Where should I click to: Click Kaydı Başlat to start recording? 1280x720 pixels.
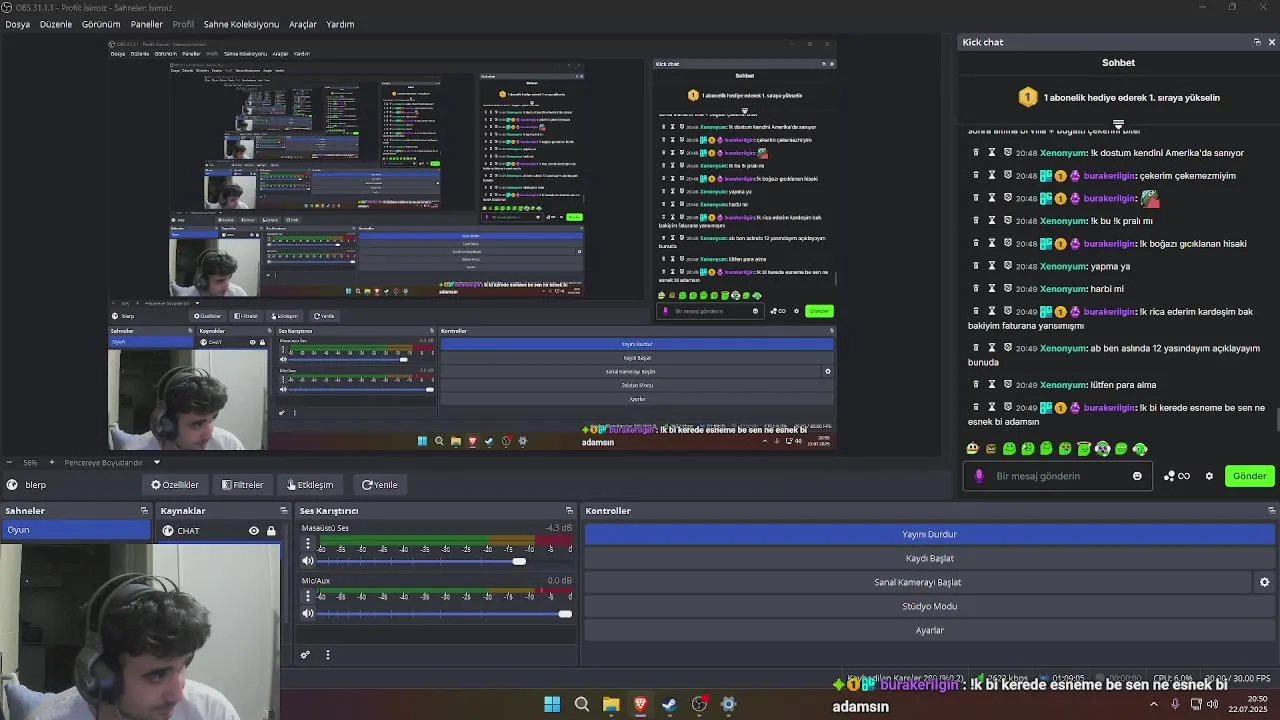929,558
